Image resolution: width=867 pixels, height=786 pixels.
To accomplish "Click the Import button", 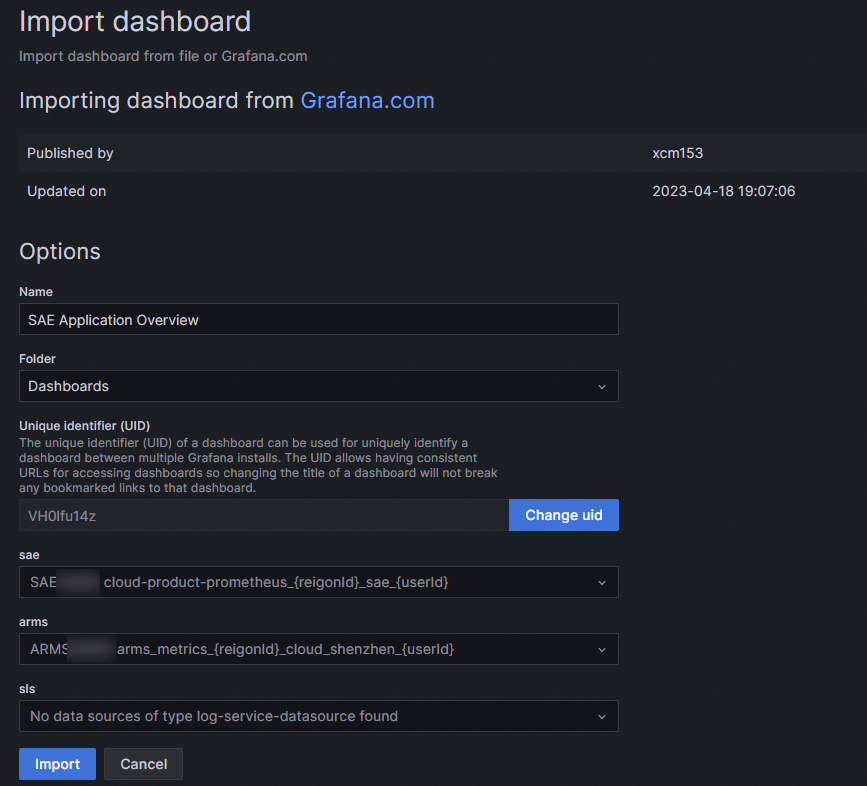I will pyautogui.click(x=58, y=764).
